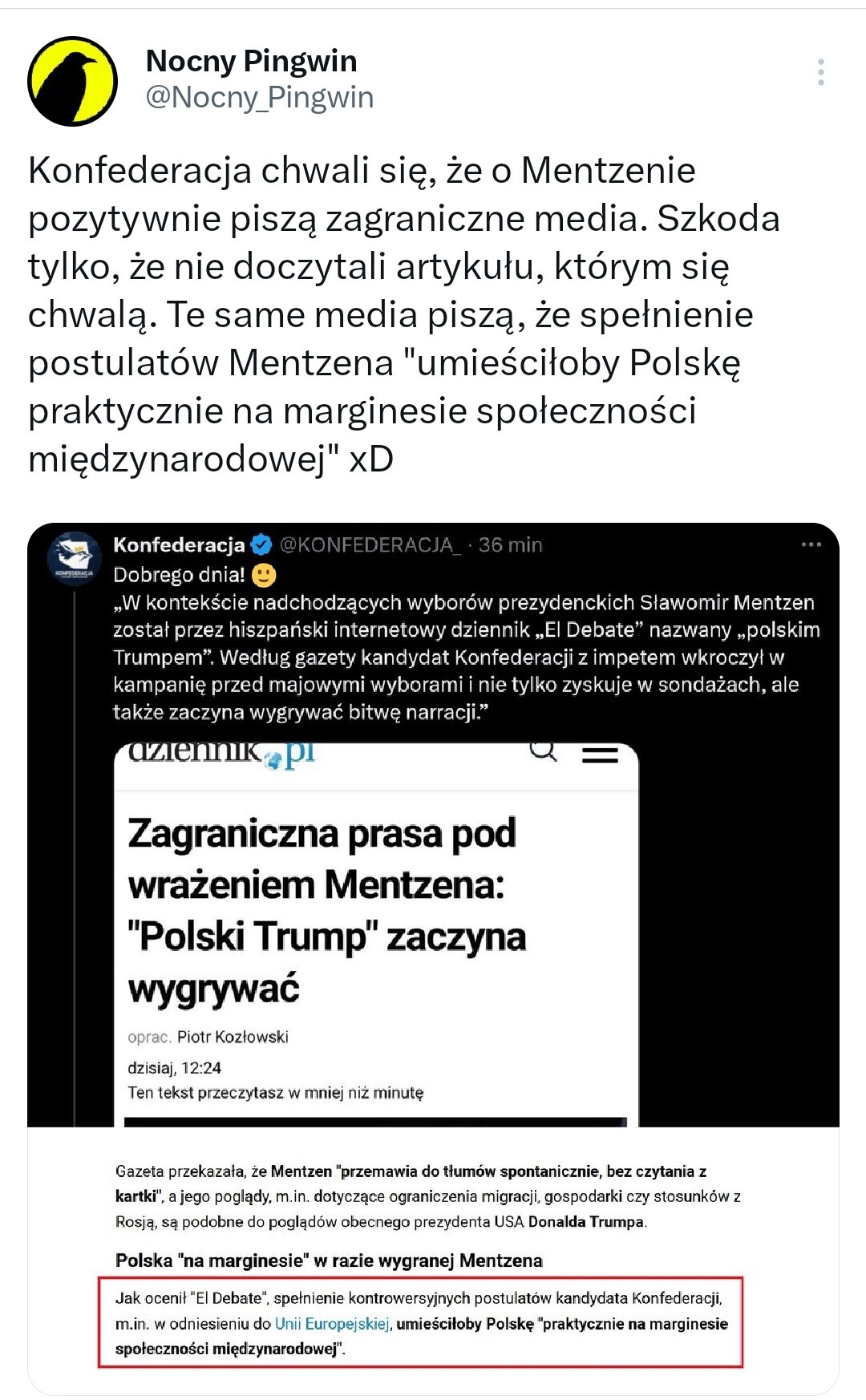Screen dimensions: 866x1400
Task: Click the "36 min" timestamp
Action: point(511,545)
